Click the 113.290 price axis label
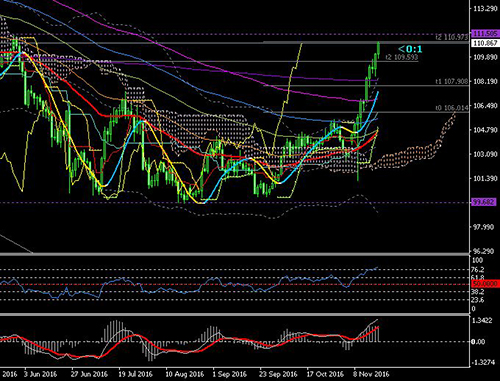Image resolution: width=500 pixels, height=381 pixels. coord(485,8)
